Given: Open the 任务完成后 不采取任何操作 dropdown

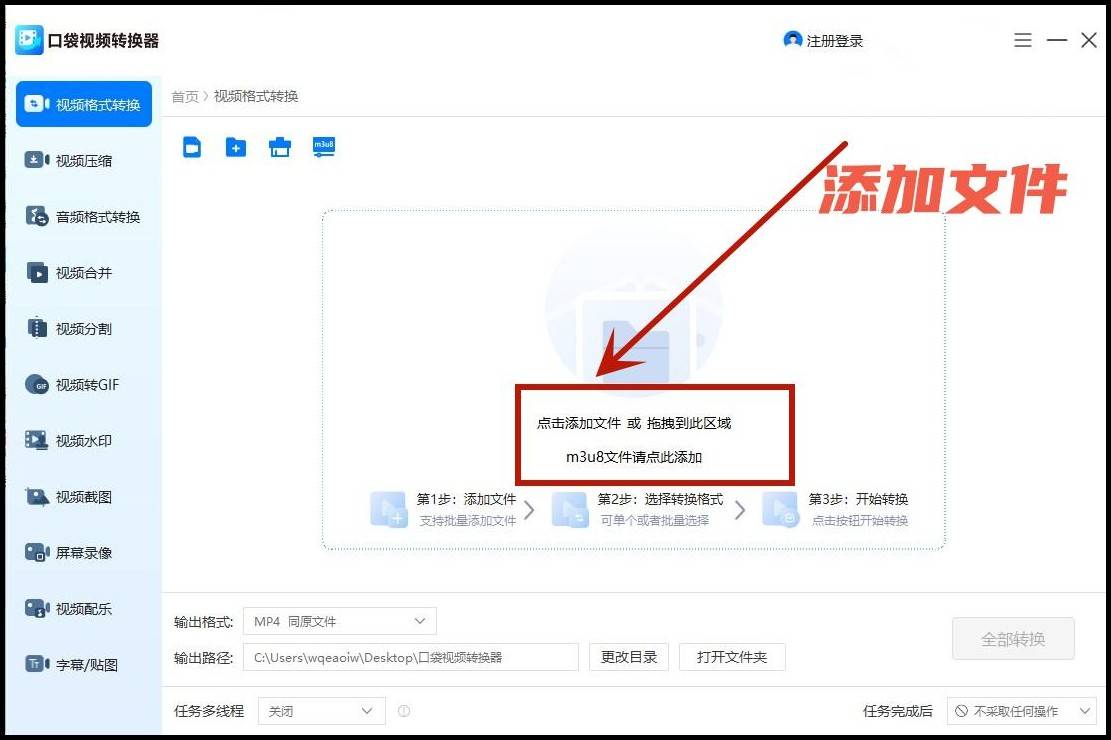Looking at the screenshot, I should click(1022, 711).
